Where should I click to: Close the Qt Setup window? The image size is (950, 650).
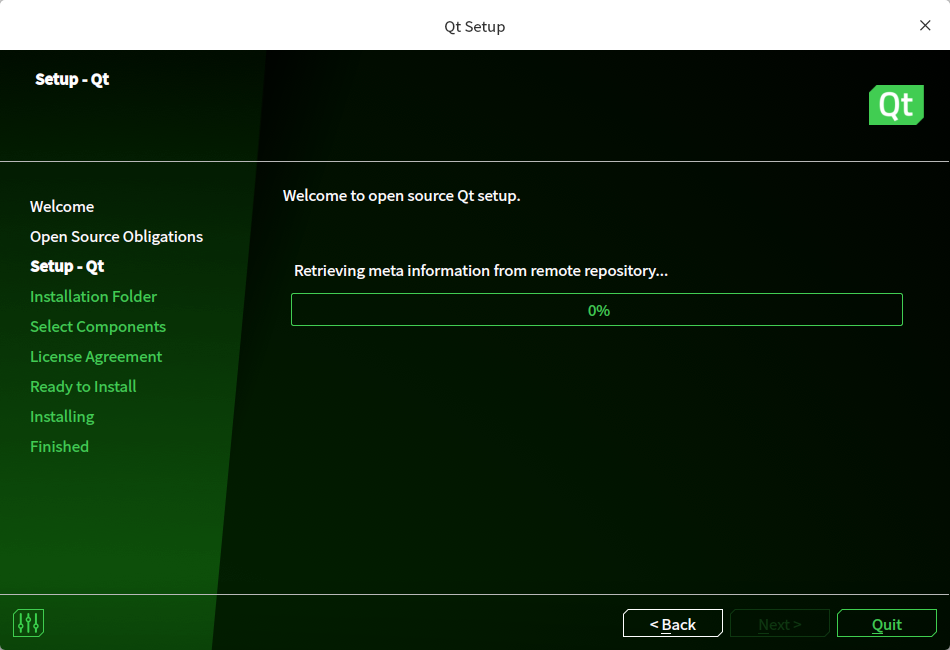click(x=925, y=25)
